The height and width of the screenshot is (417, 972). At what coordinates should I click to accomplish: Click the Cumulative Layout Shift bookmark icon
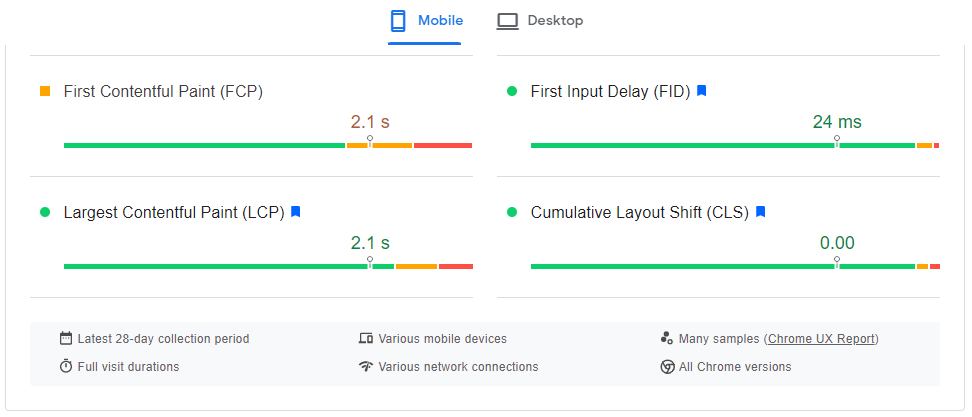pos(760,212)
